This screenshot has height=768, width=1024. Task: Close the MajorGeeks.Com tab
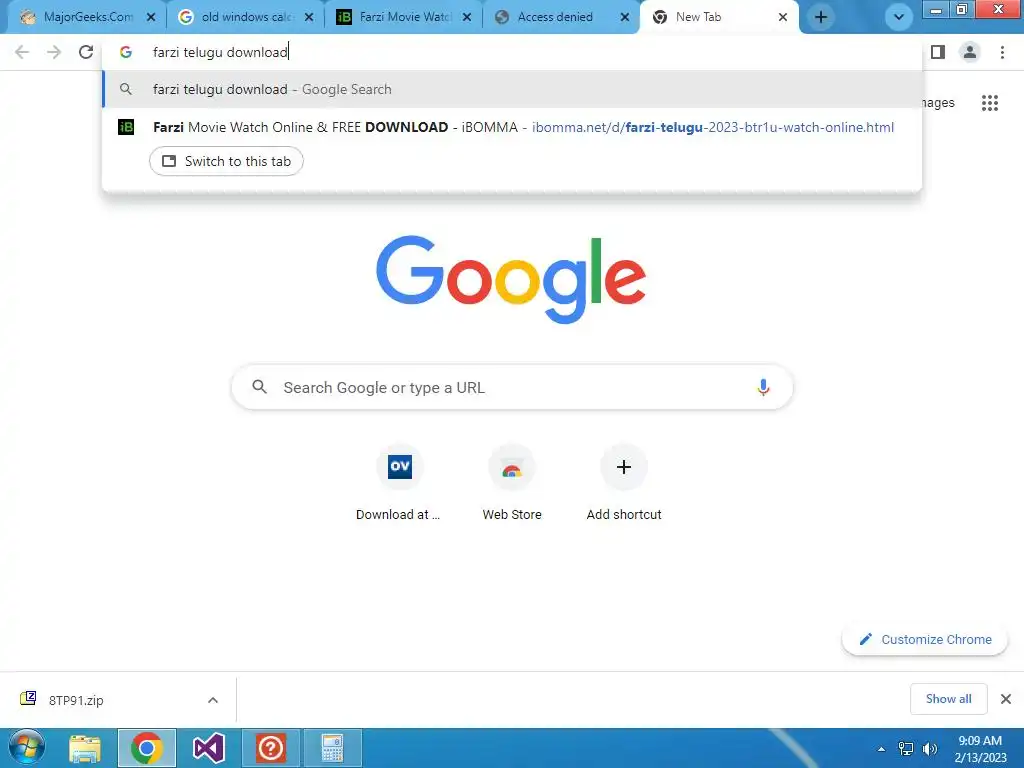tap(151, 18)
